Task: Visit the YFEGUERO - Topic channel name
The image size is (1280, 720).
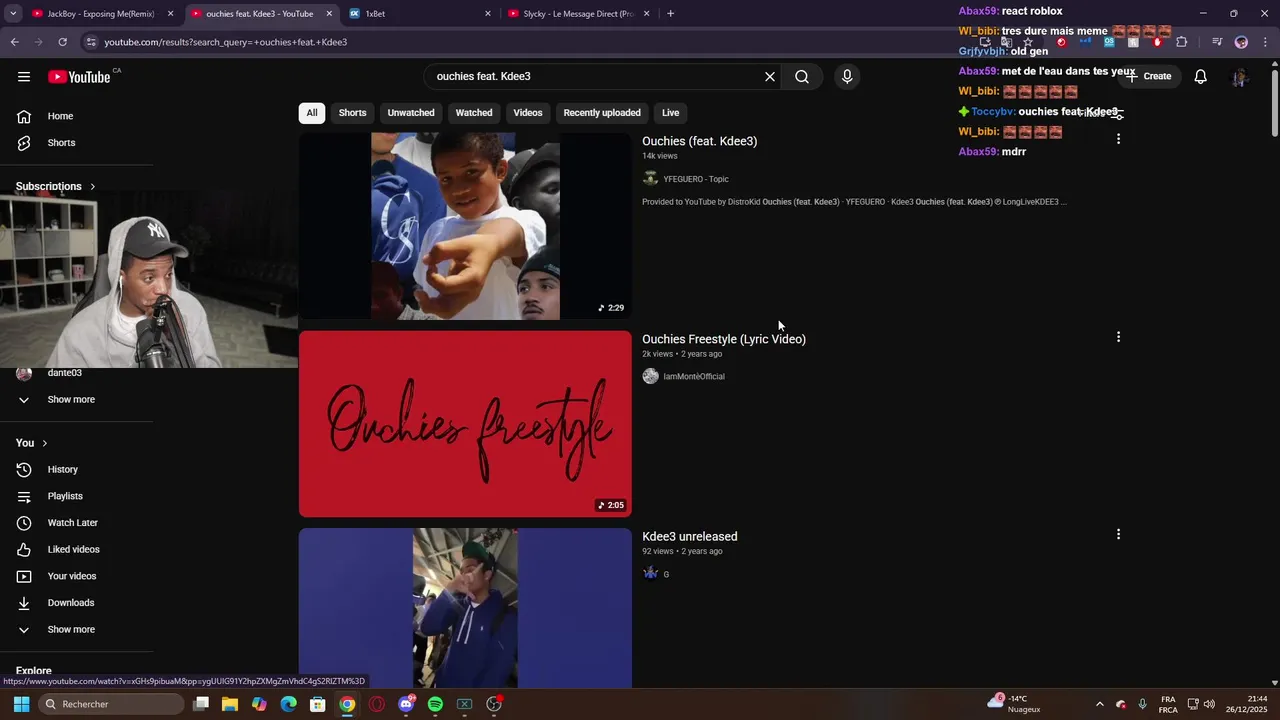Action: 696,179
